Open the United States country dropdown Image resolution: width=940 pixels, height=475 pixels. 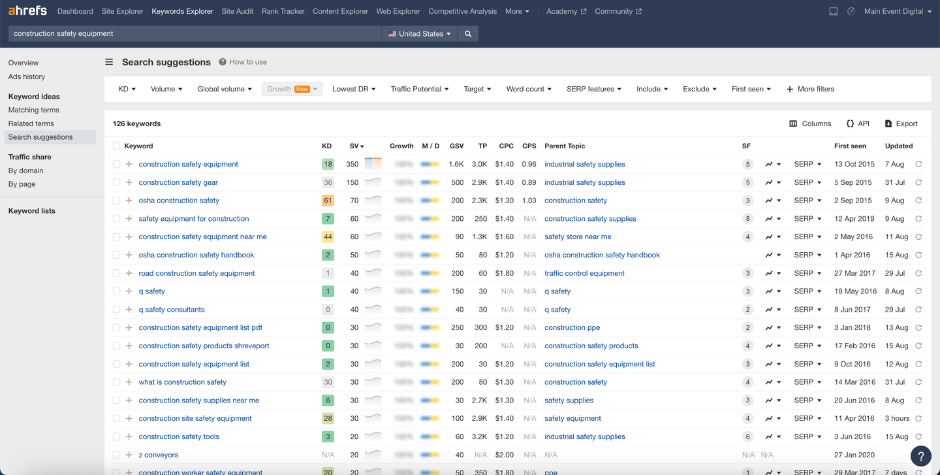pos(418,33)
